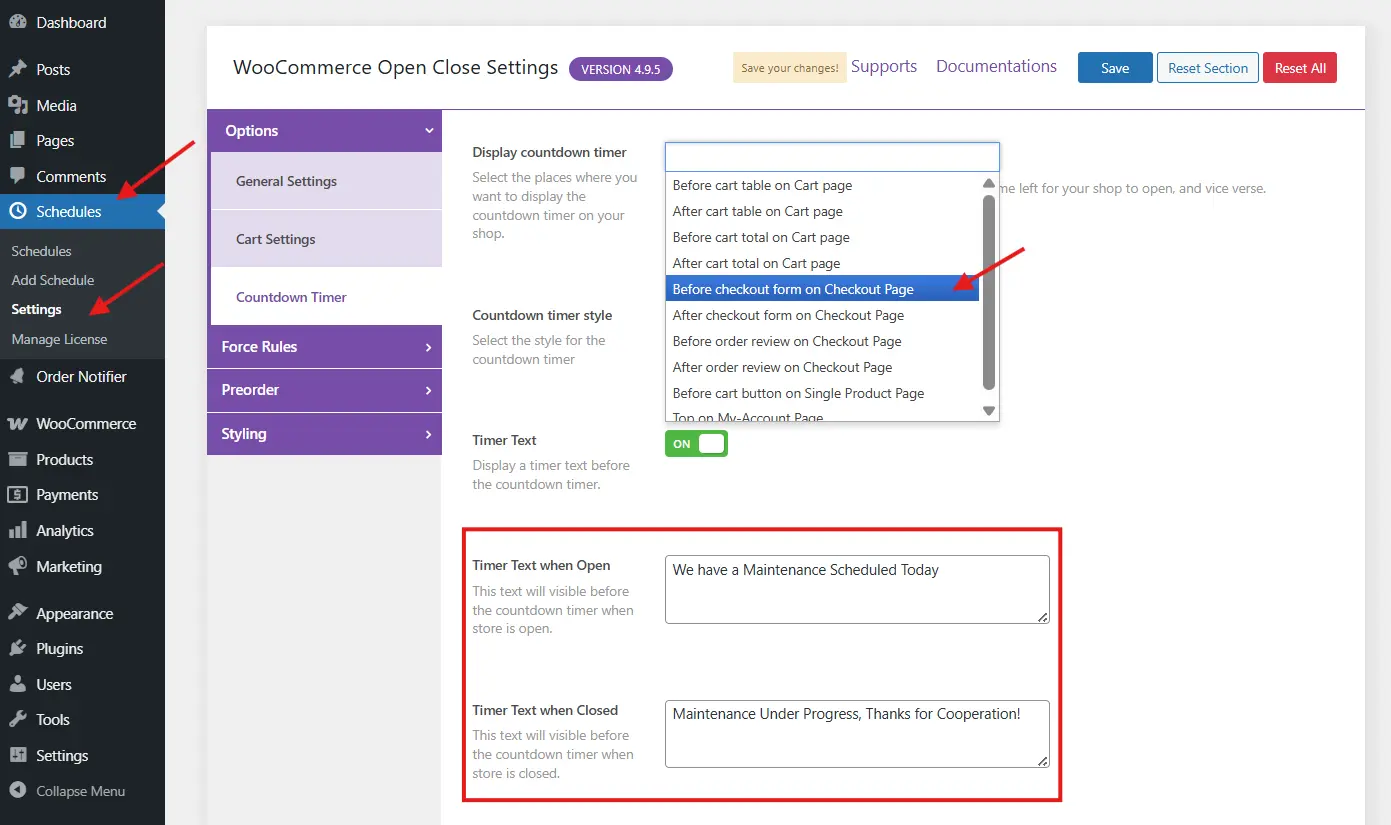Choose 'After order review on Checkout Page'

(822, 367)
